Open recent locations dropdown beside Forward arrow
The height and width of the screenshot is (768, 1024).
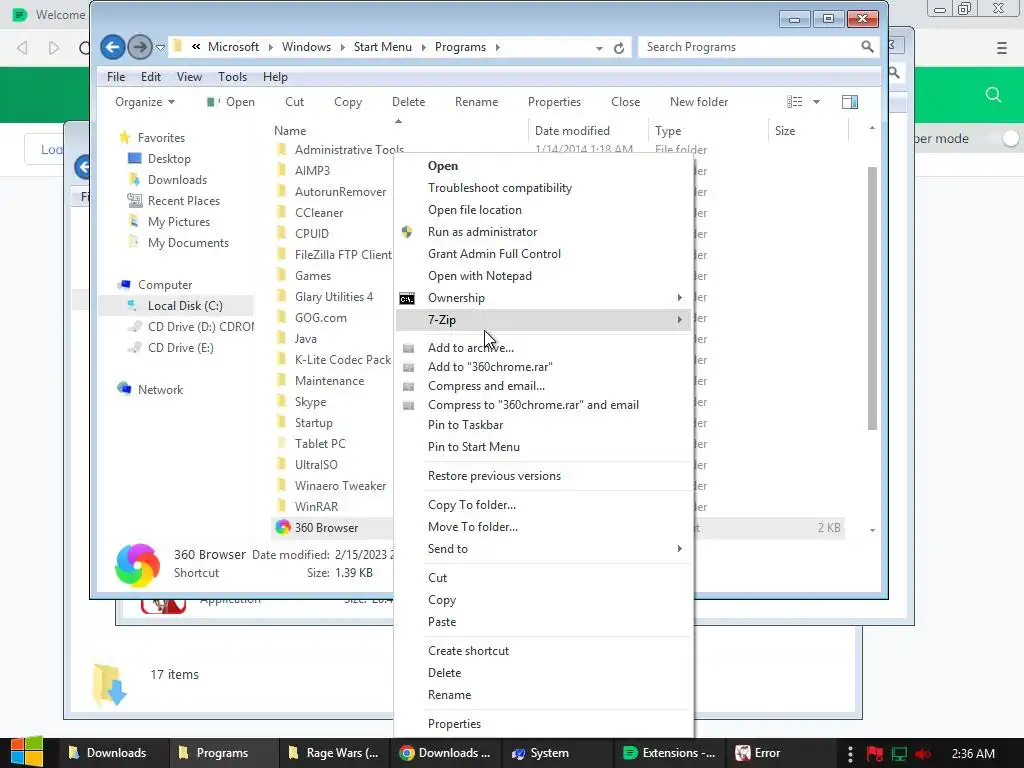point(160,47)
